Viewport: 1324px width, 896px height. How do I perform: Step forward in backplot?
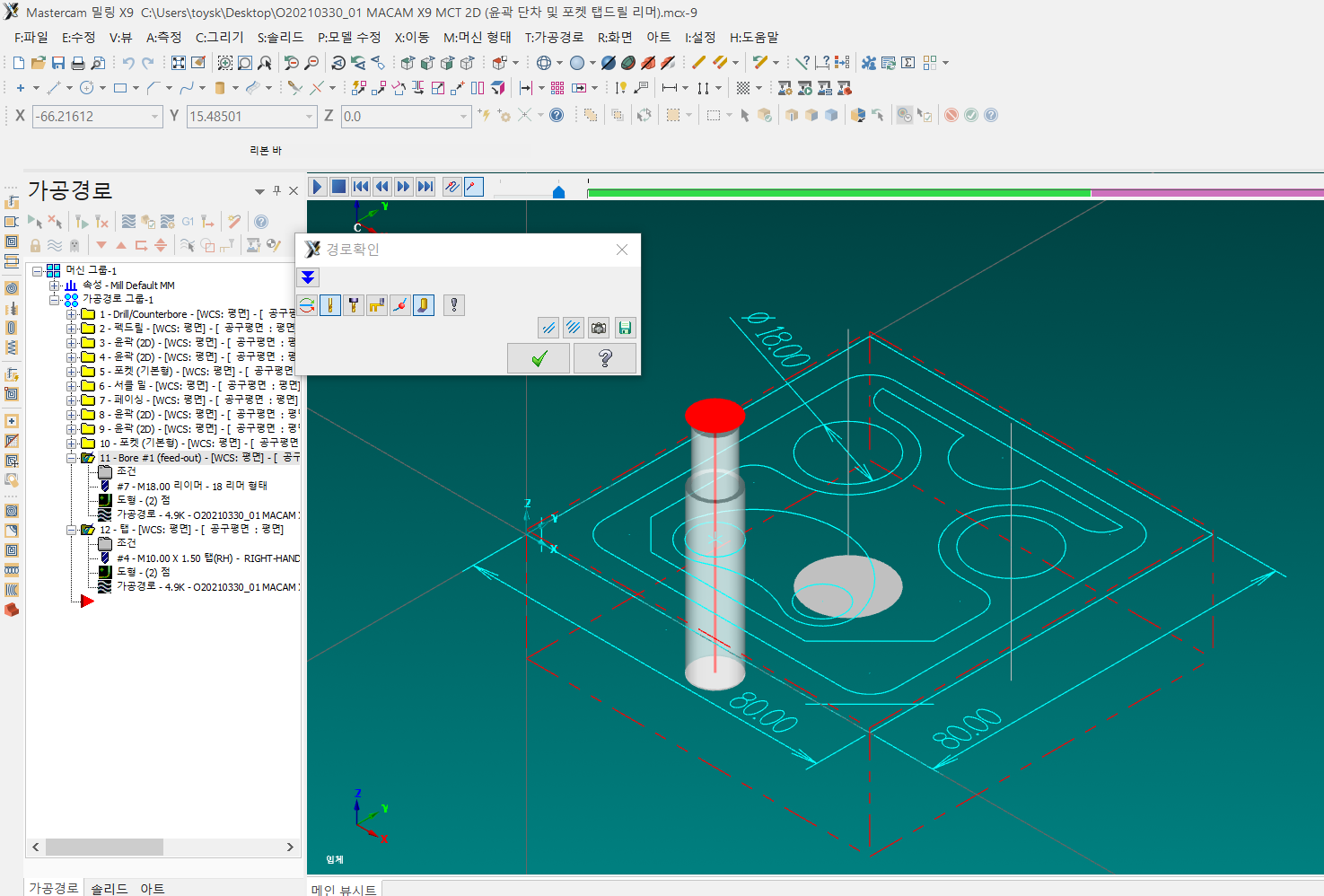tap(404, 187)
